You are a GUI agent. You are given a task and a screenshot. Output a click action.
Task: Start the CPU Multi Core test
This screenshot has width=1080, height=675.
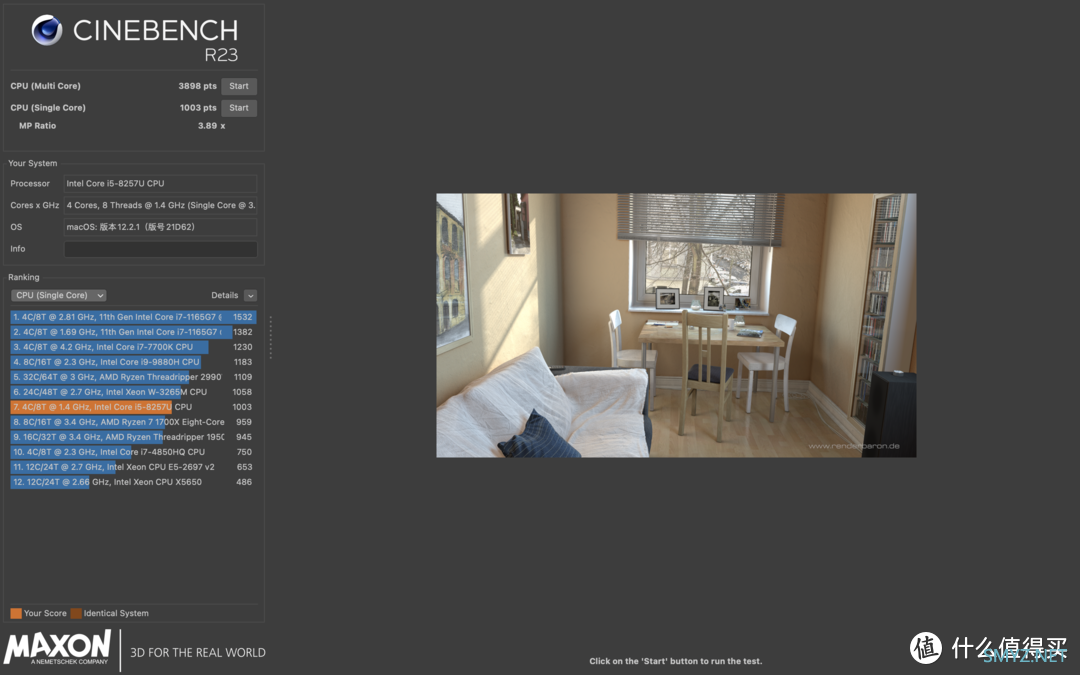click(x=239, y=86)
